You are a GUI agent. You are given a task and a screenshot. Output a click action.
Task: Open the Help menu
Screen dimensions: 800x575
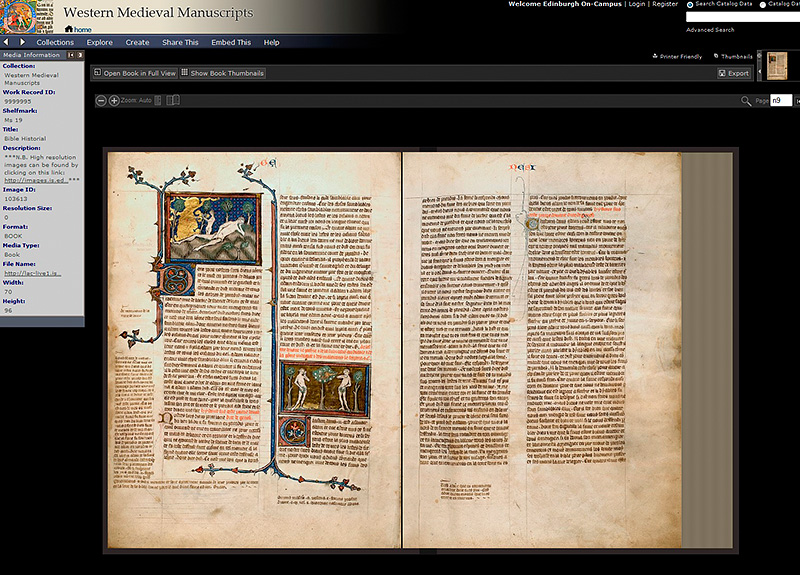(x=271, y=42)
